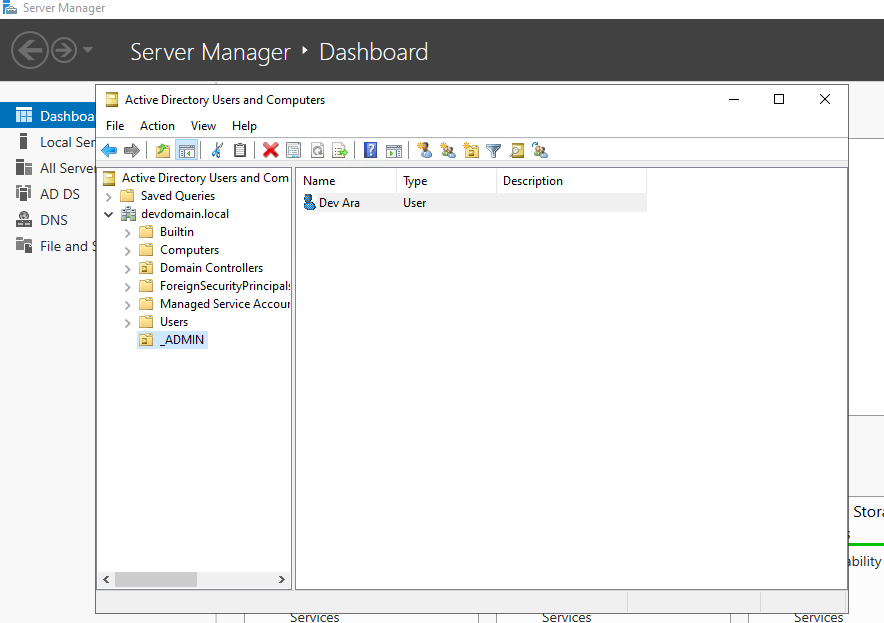
Task: Sort by the Name column header
Action: 346,181
